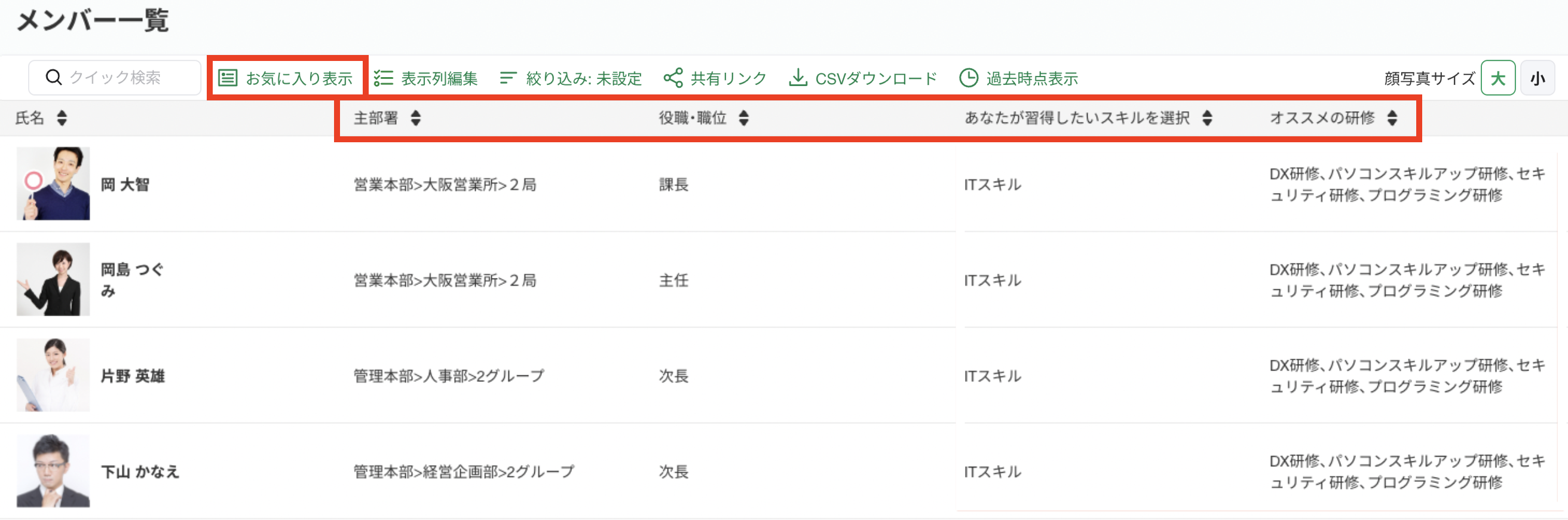The width and height of the screenshot is (1568, 520).
Task: Sort by 氏名 column arrows
Action: coord(62,118)
